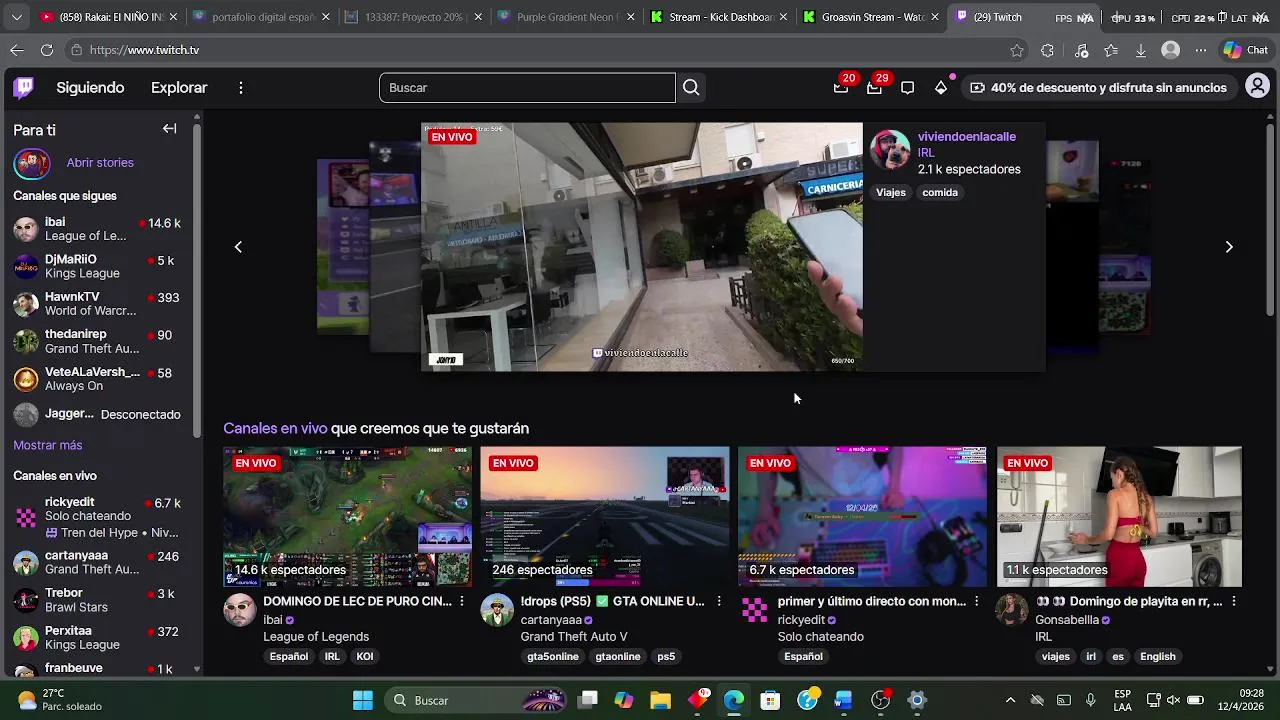Open DjMaRiiO channel in sidebar
Screen dimensions: 1280x720
97,266
